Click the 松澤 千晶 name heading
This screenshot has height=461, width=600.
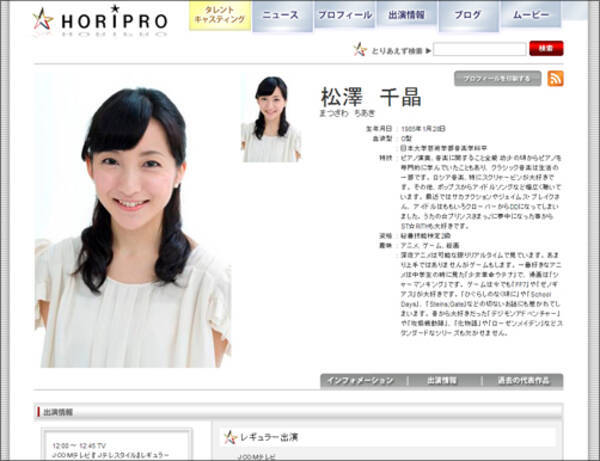[x=370, y=97]
